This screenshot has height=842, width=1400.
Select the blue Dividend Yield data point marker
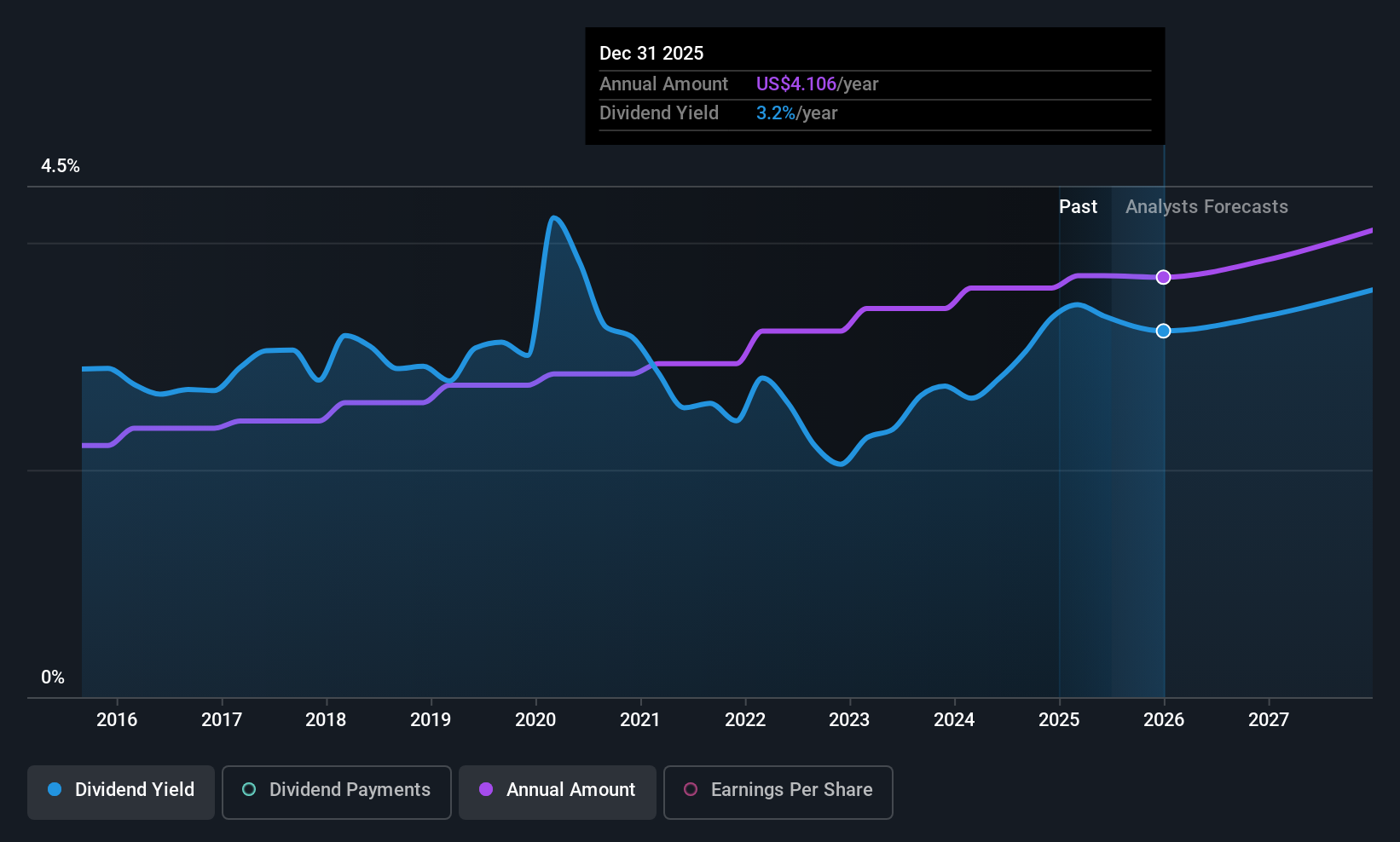pyautogui.click(x=1163, y=331)
